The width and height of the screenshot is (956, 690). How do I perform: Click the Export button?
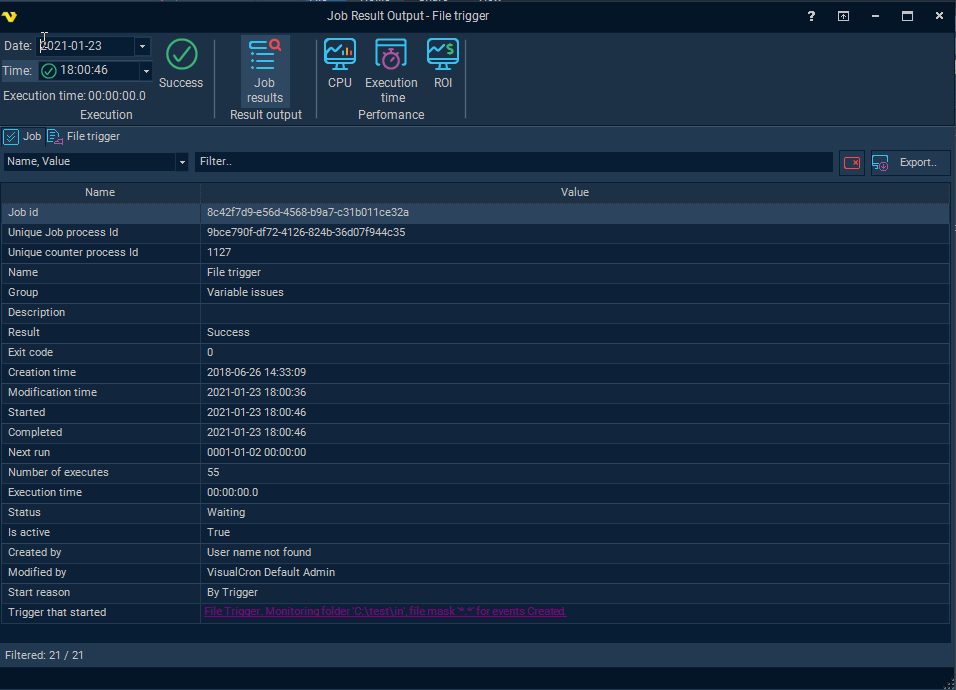[909, 162]
